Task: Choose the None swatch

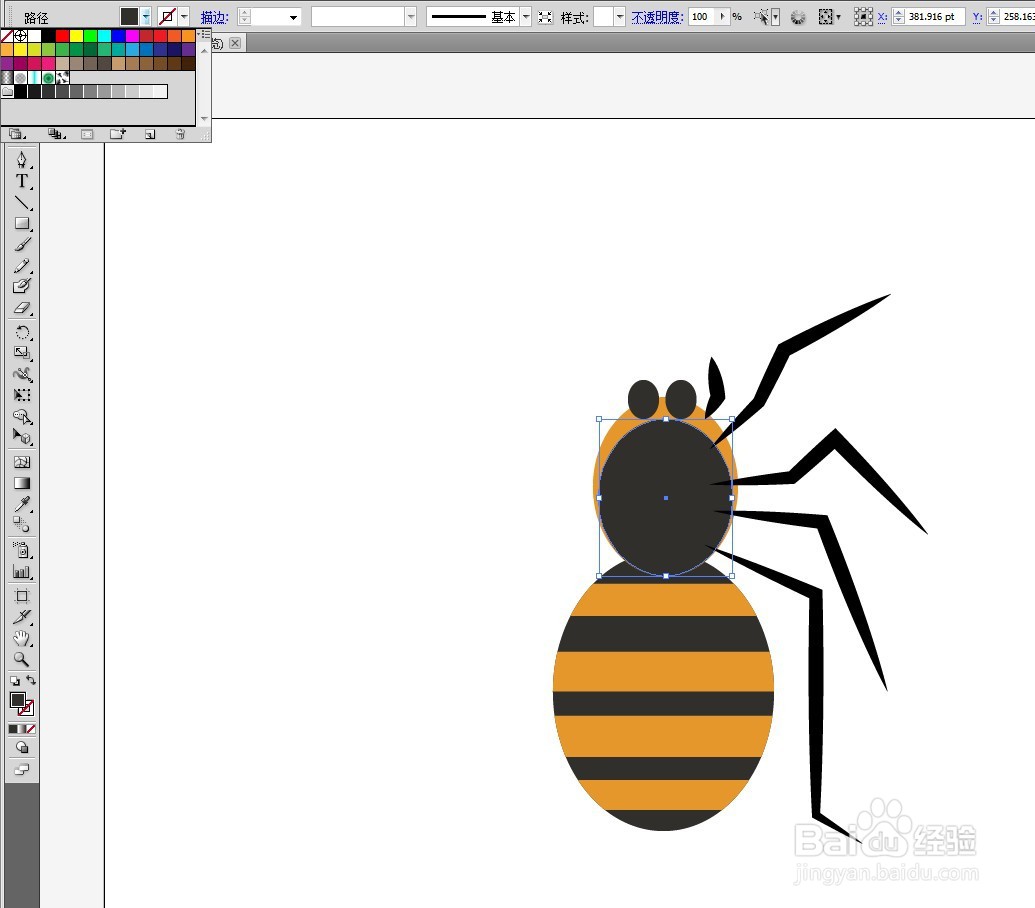Action: click(x=7, y=36)
